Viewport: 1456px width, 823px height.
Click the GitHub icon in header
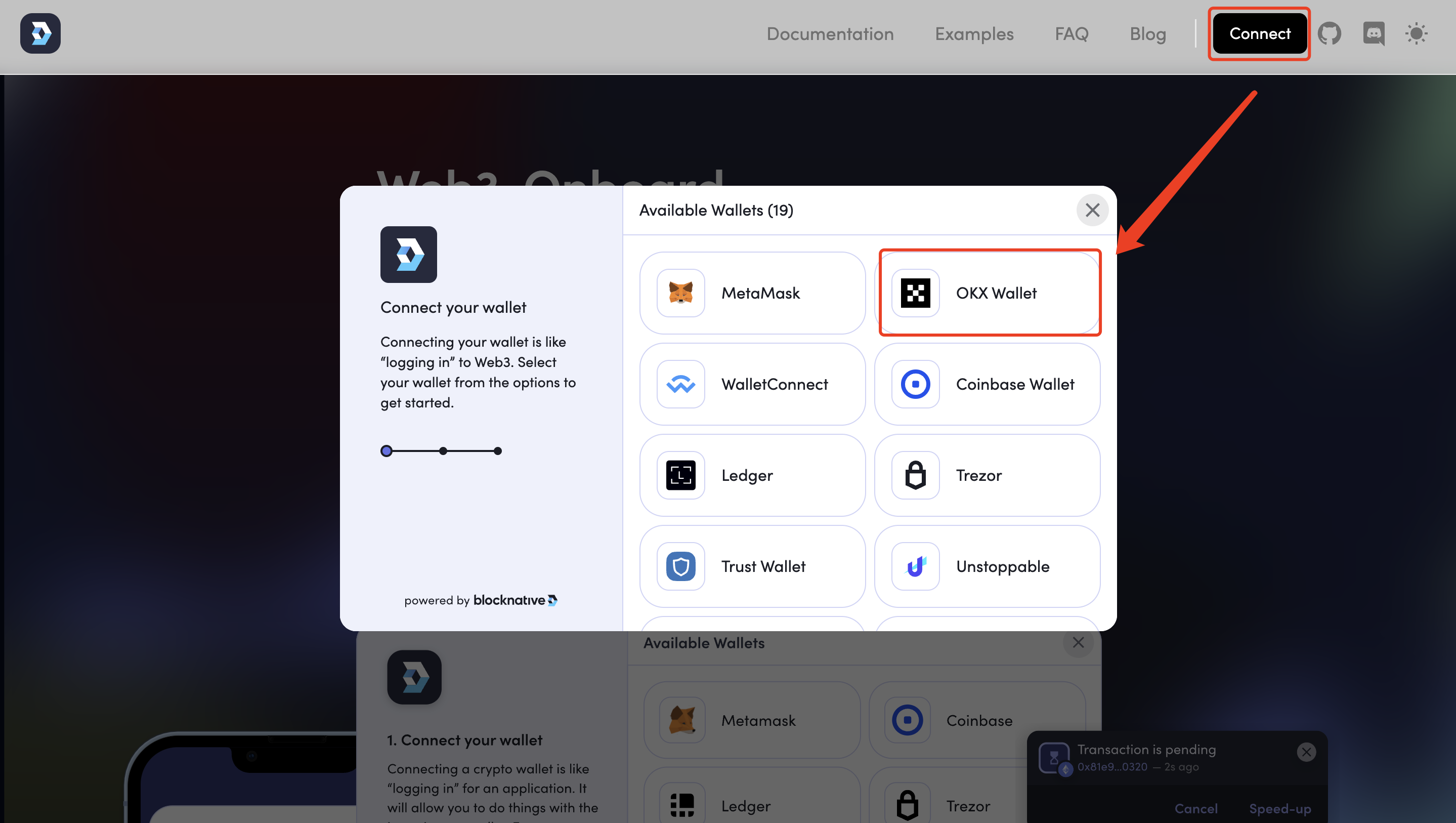coord(1329,34)
